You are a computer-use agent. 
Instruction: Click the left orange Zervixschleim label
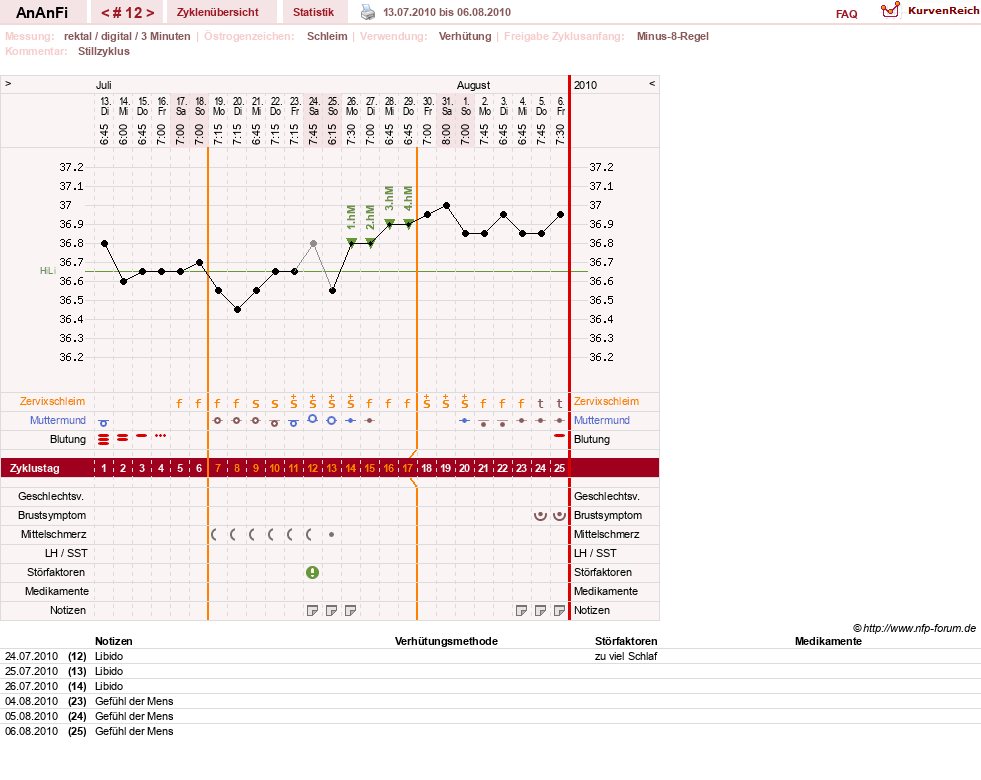tap(53, 402)
